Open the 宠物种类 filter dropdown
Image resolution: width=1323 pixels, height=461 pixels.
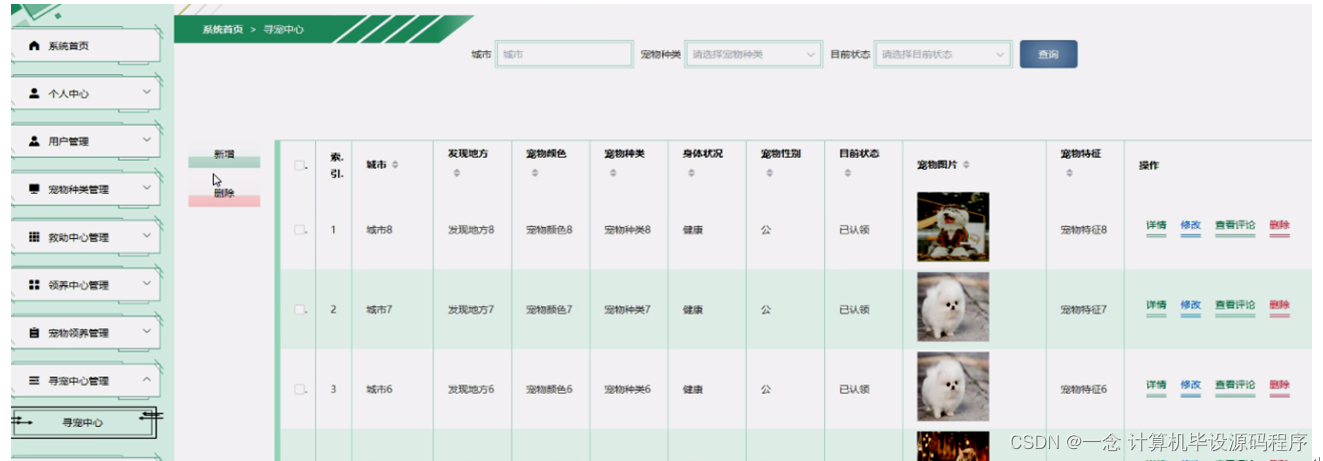(x=754, y=55)
